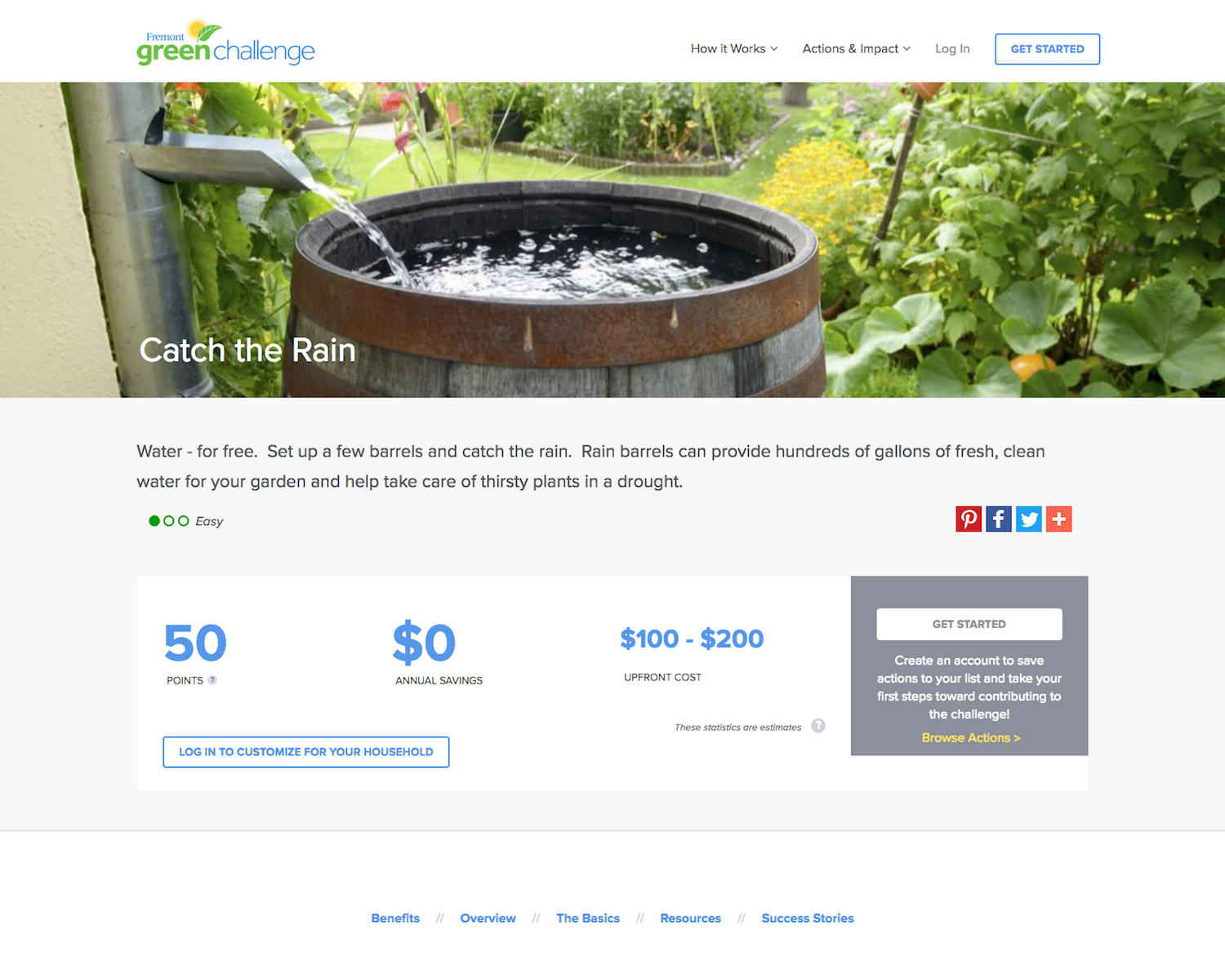Screen dimensions: 1225x980
Task: Go to Fremont Green Challenge logo home
Action: (225, 42)
